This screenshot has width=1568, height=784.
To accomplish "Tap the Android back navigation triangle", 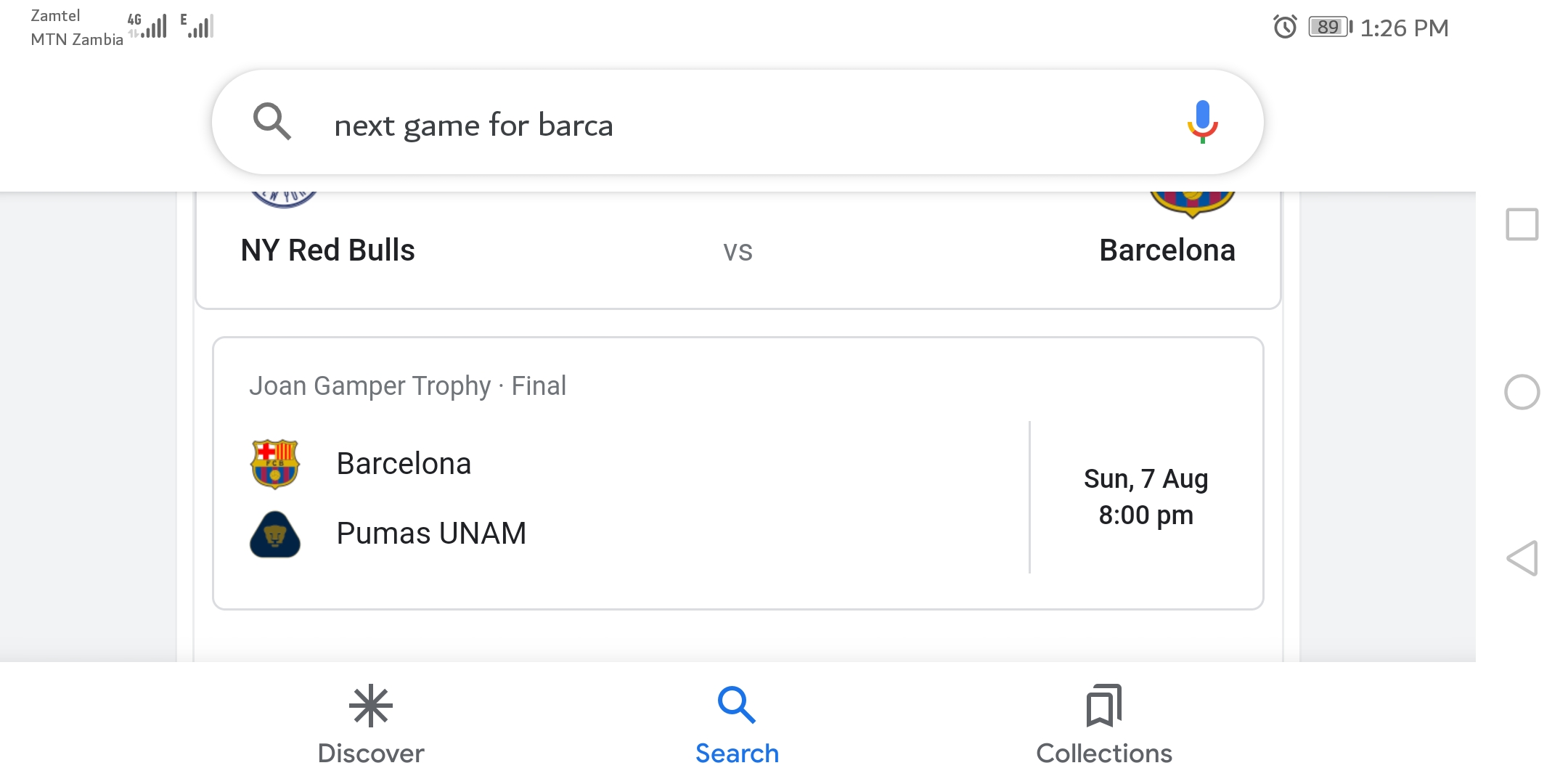I will click(x=1522, y=558).
